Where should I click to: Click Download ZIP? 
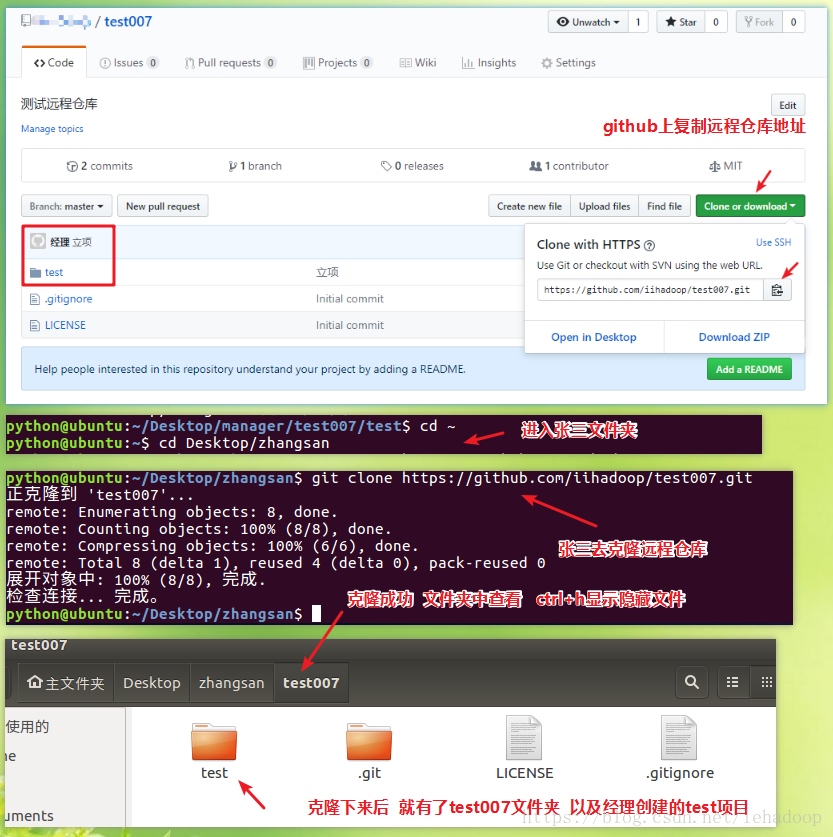[x=734, y=337]
